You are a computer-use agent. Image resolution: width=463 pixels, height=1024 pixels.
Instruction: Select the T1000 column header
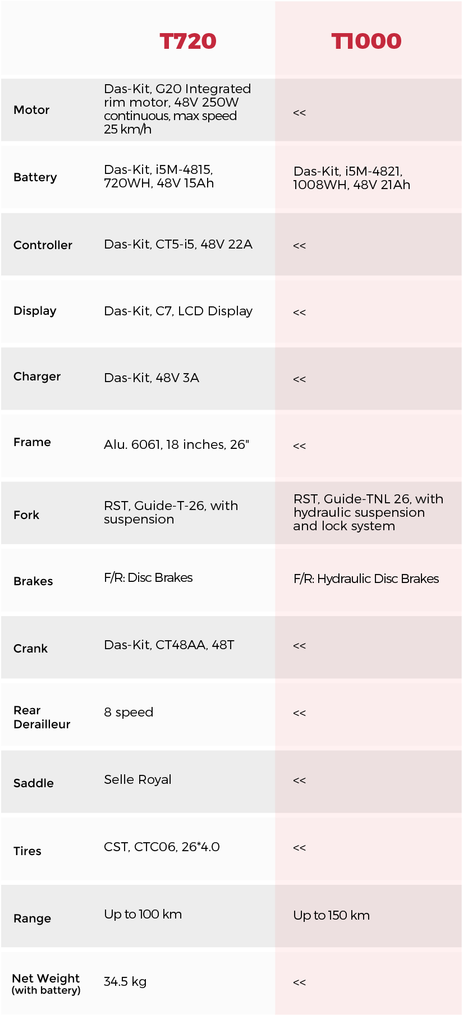coord(366,42)
